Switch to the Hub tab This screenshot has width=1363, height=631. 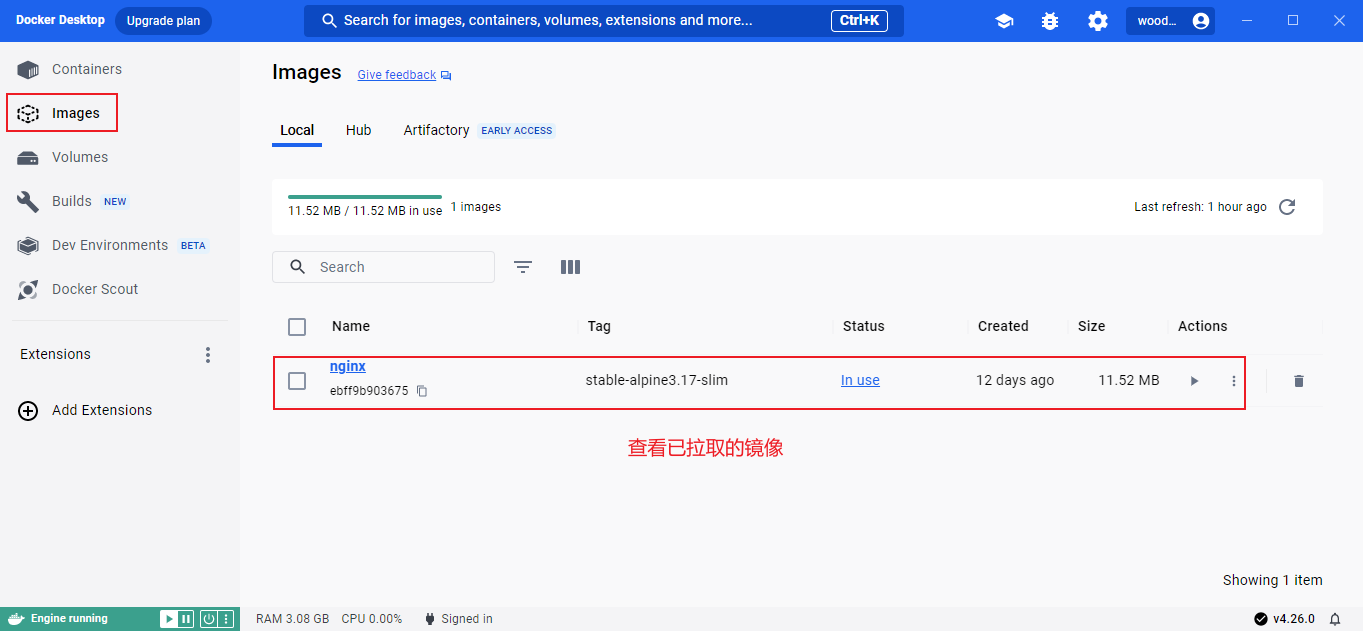(359, 130)
